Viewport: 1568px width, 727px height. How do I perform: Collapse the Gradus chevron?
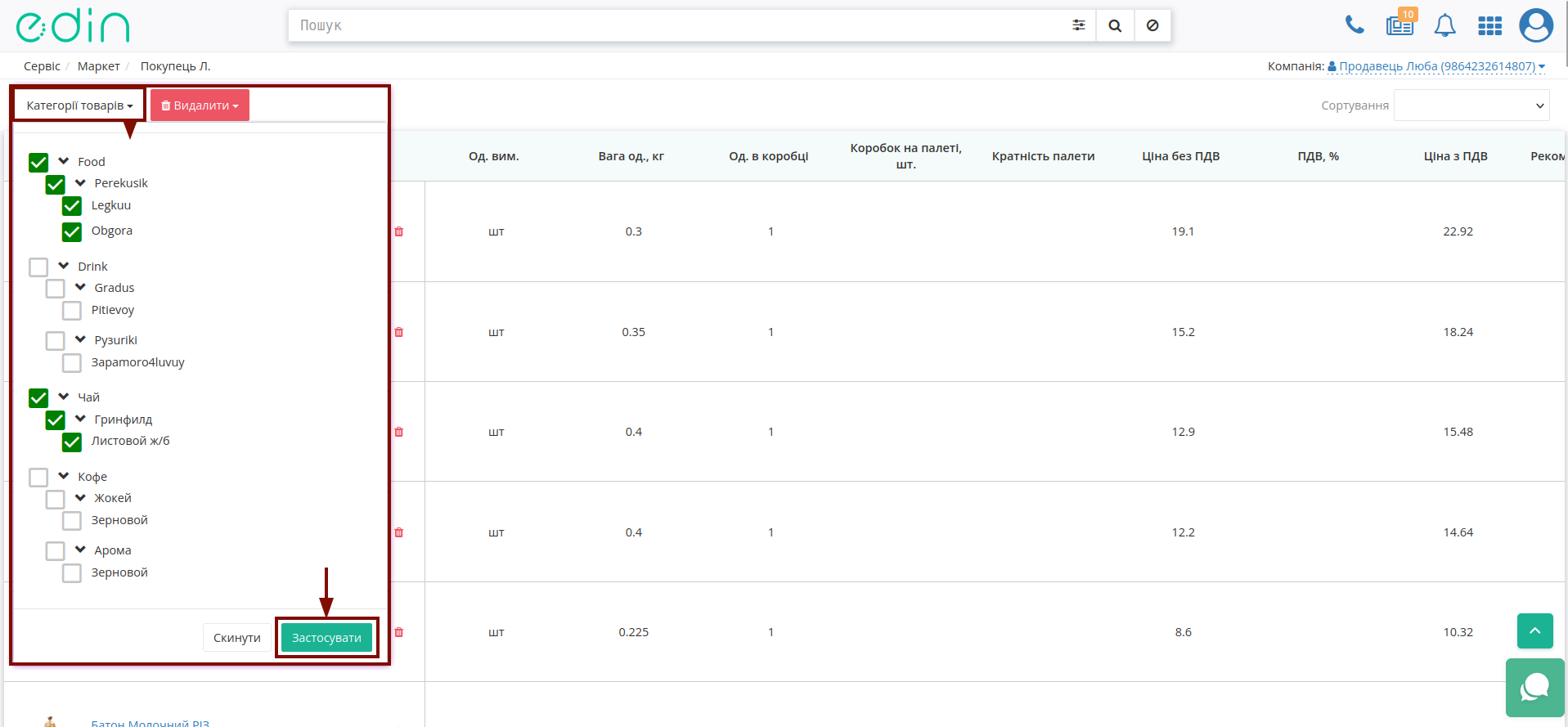(80, 287)
